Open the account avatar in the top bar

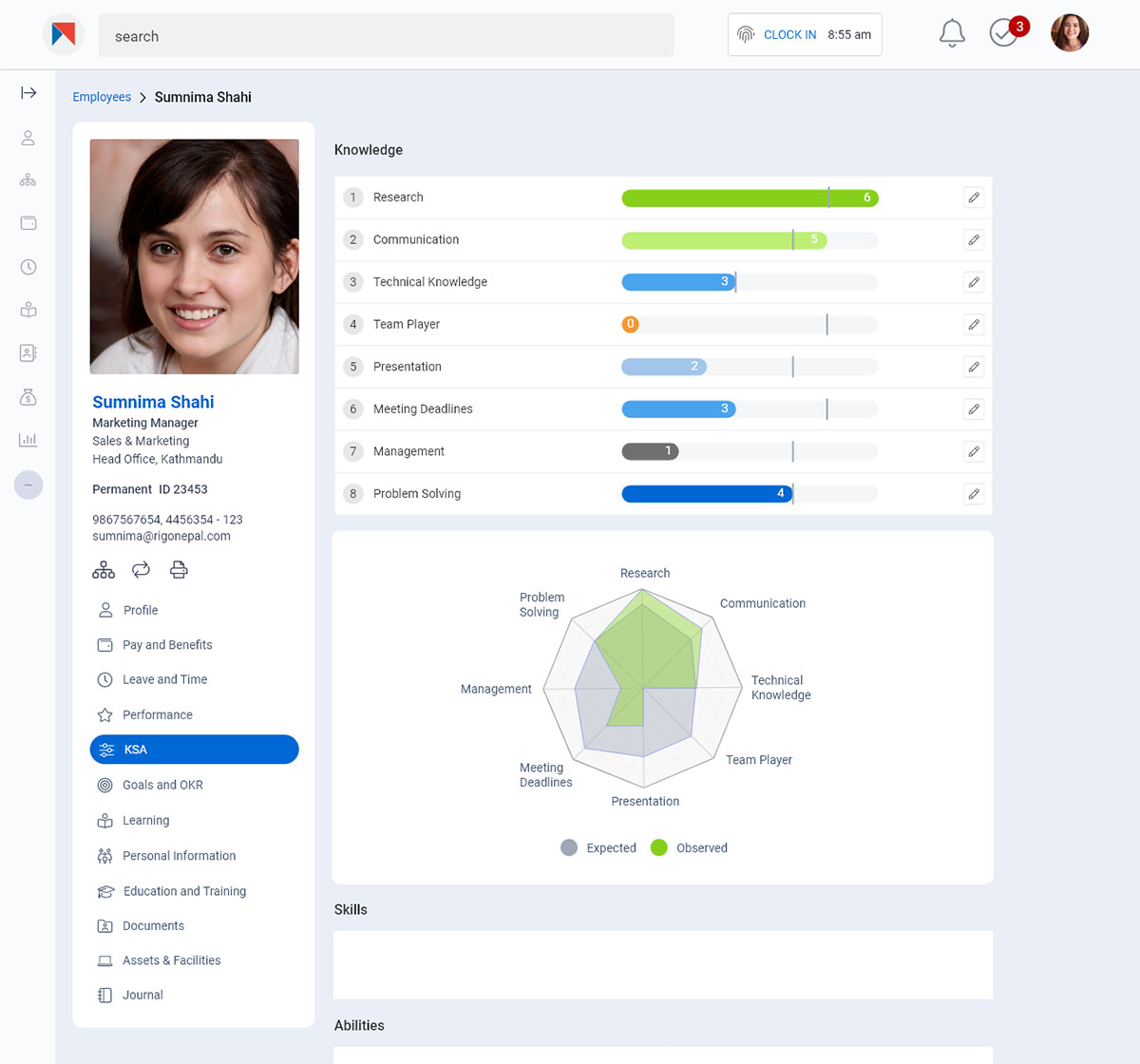[x=1070, y=32]
